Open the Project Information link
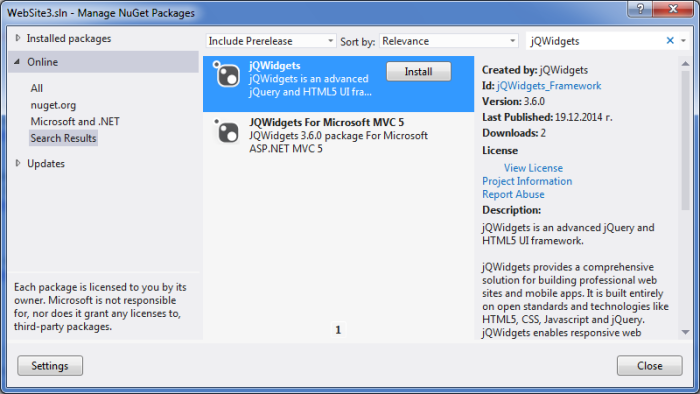The image size is (700, 394). [x=527, y=181]
